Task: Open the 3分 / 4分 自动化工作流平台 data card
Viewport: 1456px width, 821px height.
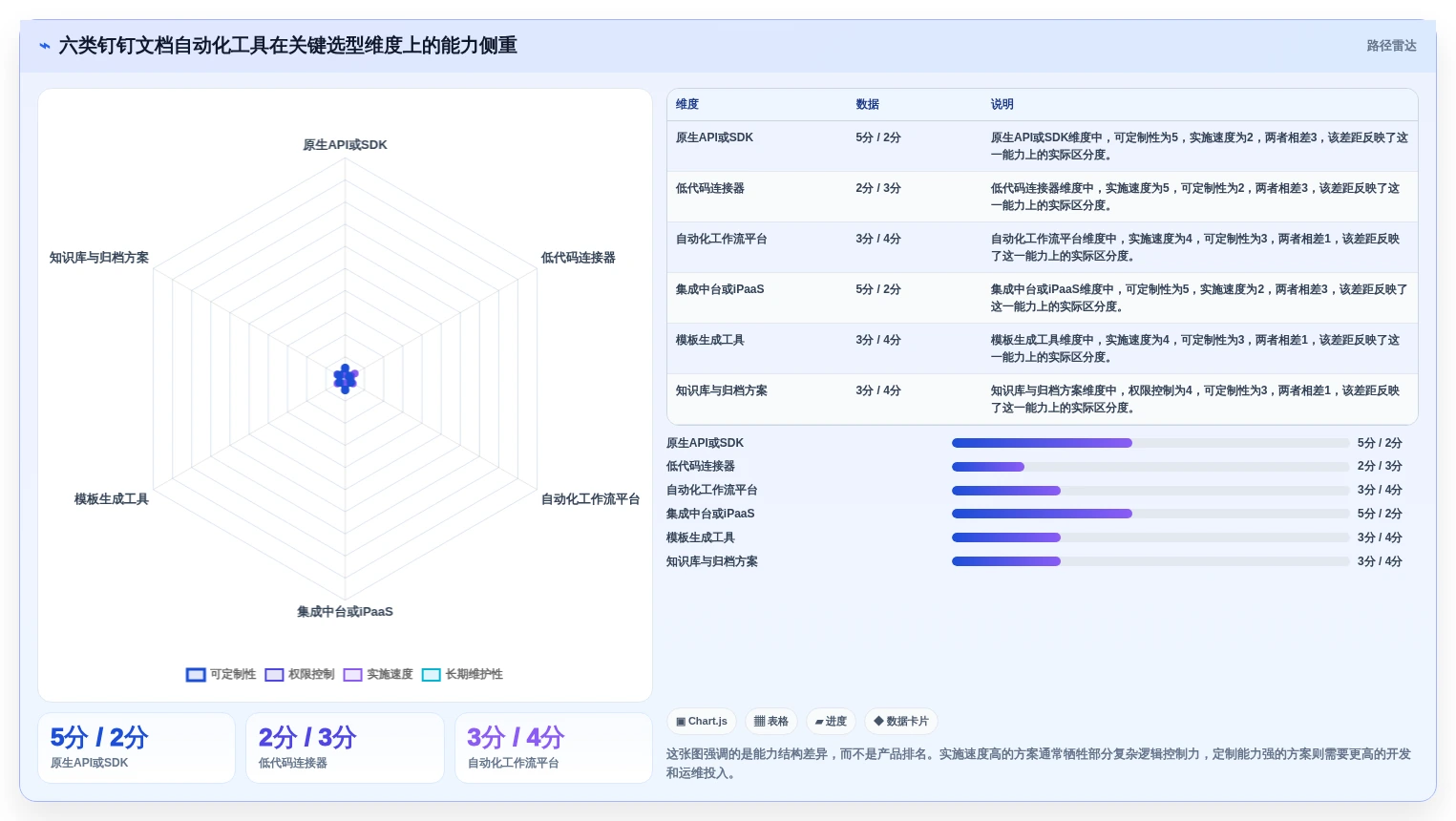Action: [x=554, y=748]
